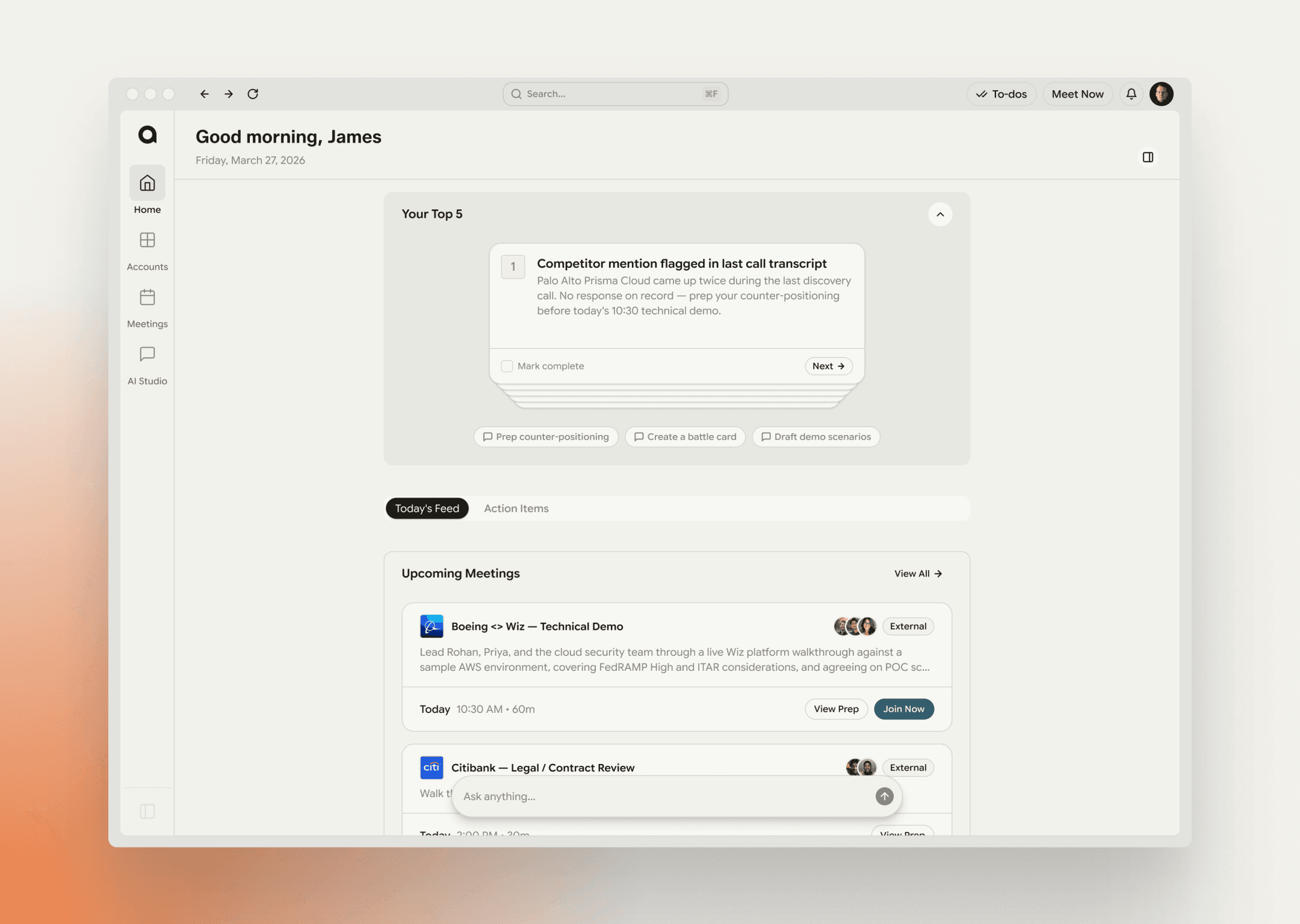Reload the page with refresh icon
Image resolution: width=1300 pixels, height=924 pixels.
pos(253,94)
